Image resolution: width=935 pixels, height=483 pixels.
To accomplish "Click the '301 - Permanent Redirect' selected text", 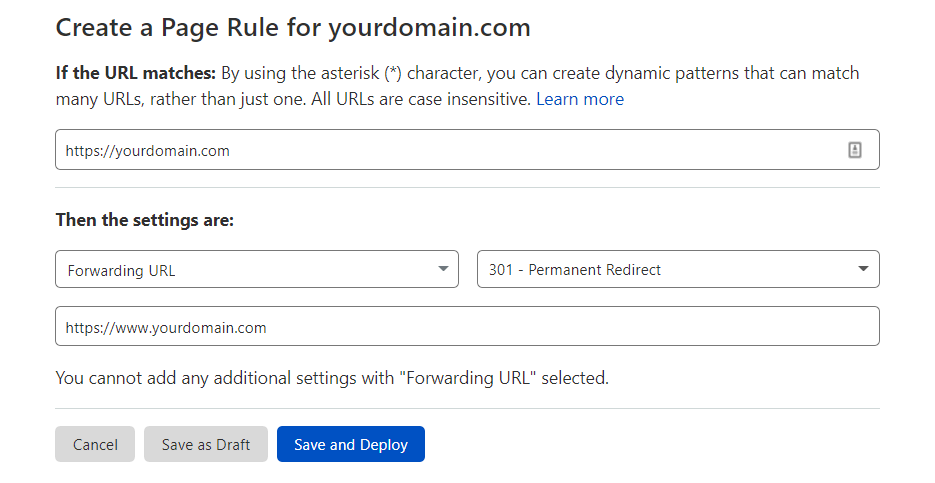I will (575, 270).
